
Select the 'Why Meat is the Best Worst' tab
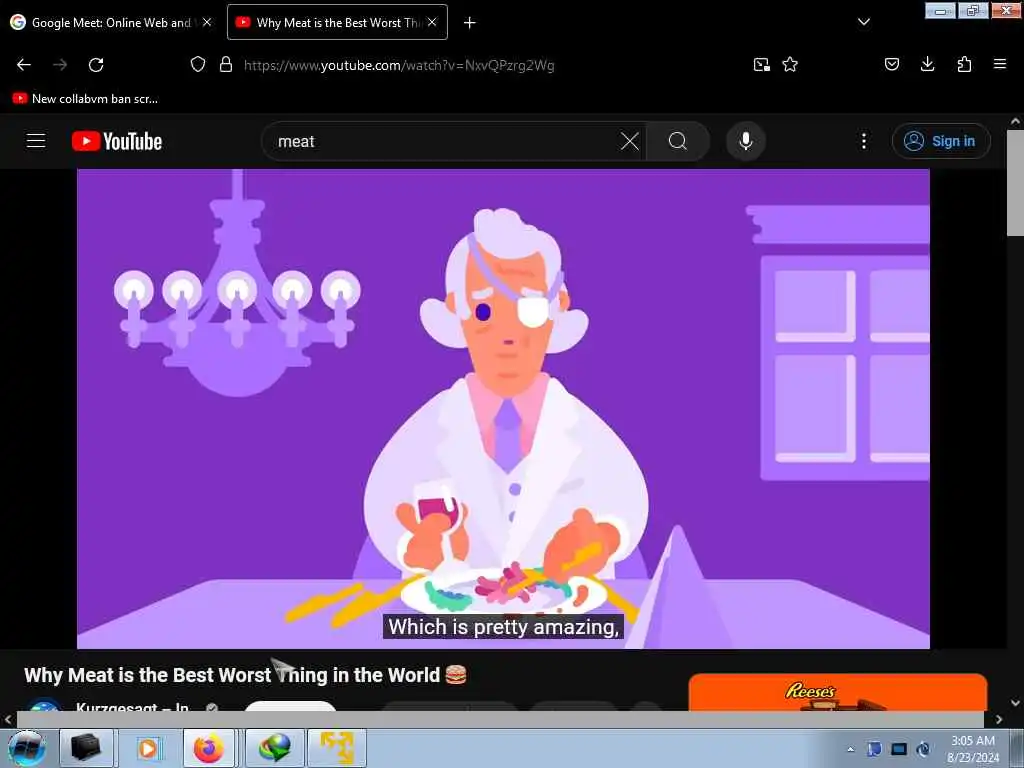[x=337, y=22]
